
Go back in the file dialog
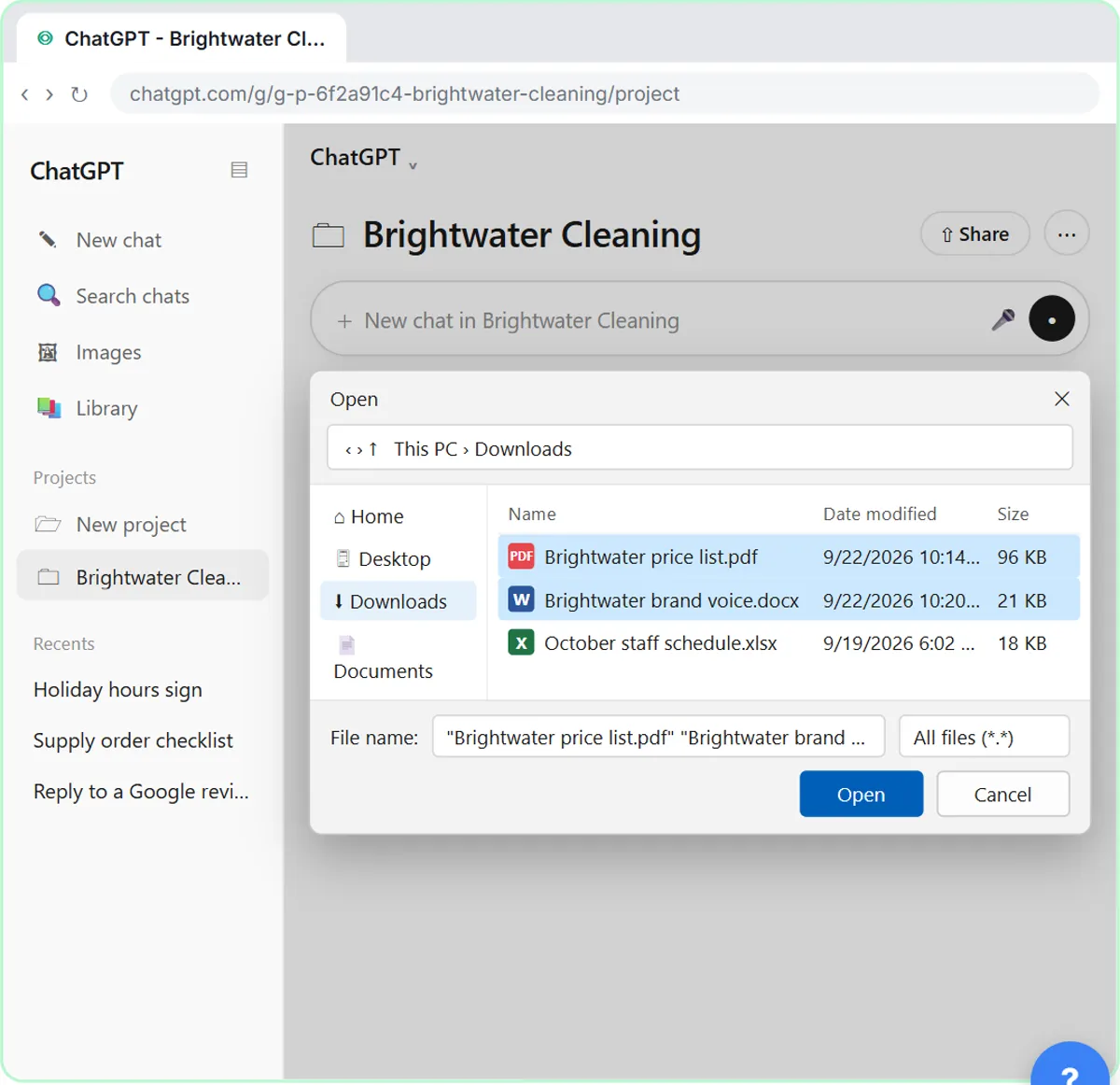(348, 450)
